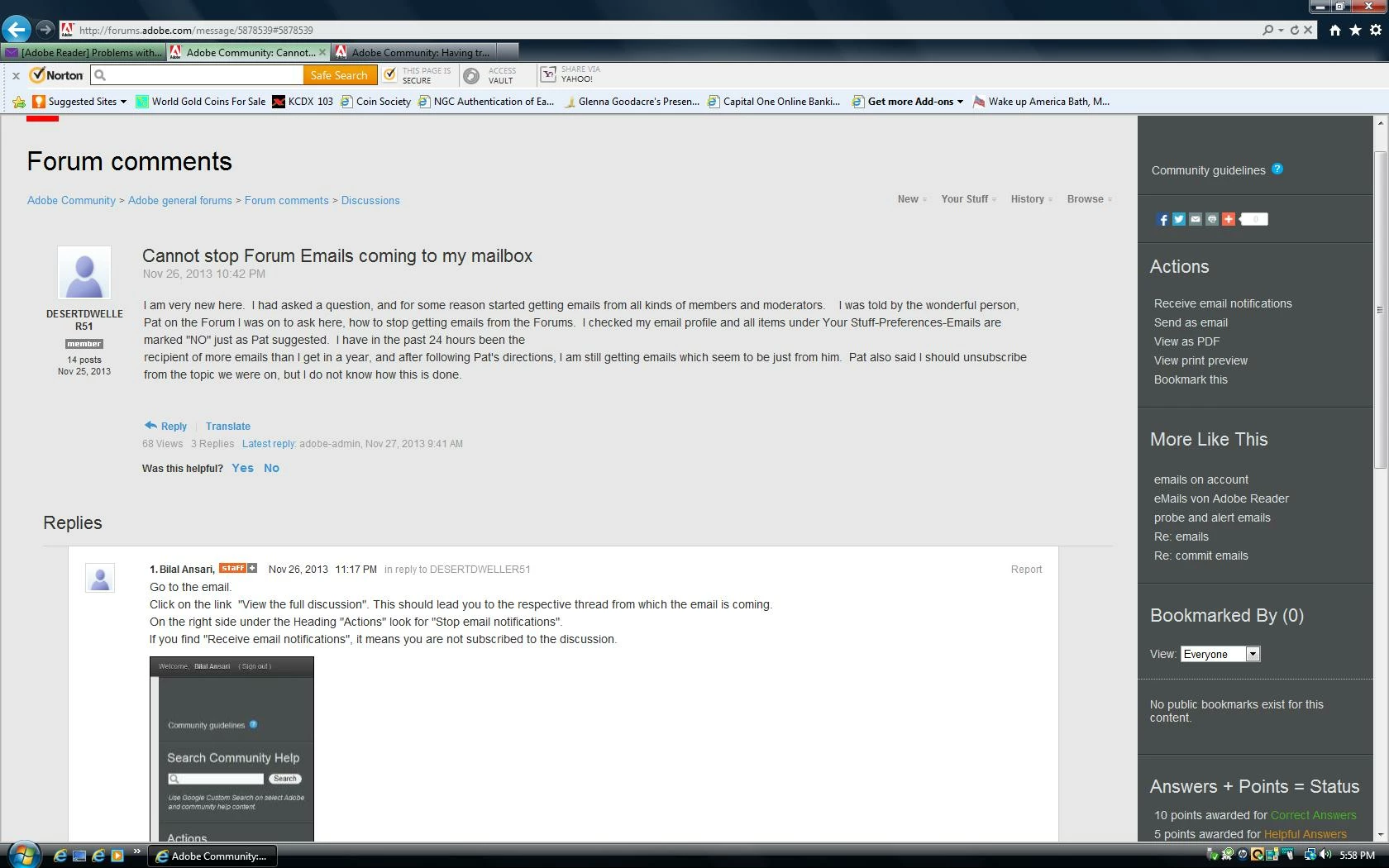The width and height of the screenshot is (1389, 868).
Task: Open the address bar search magnifier
Action: (1268, 30)
